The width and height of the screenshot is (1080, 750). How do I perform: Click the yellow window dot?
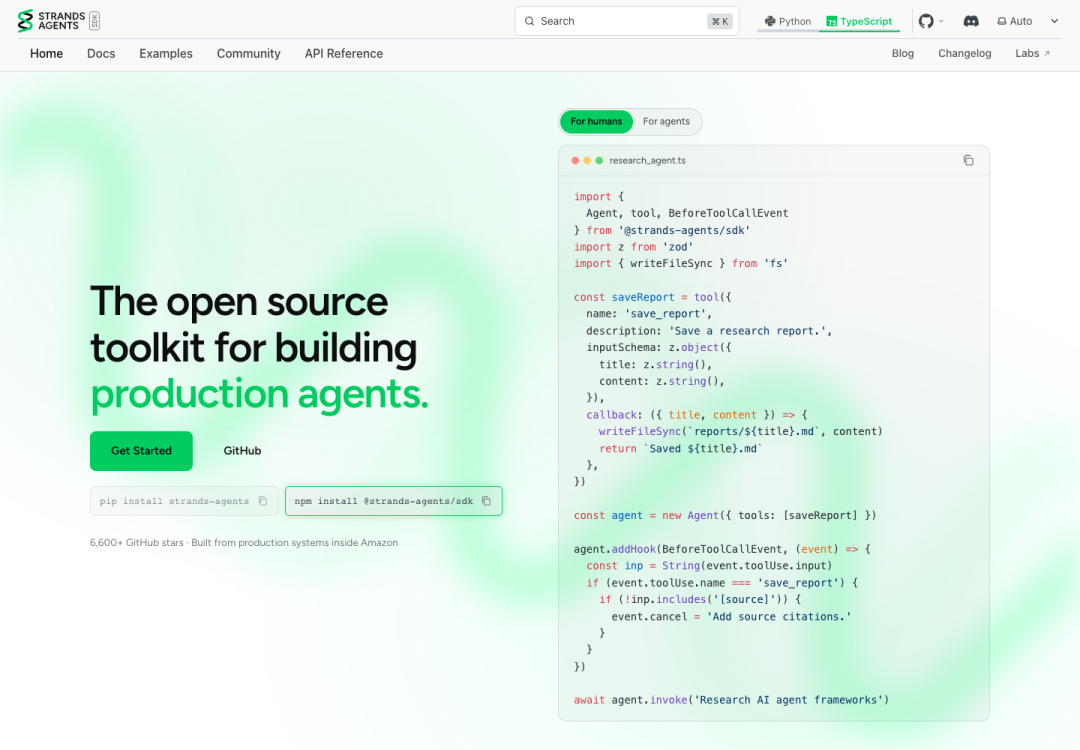tap(587, 160)
